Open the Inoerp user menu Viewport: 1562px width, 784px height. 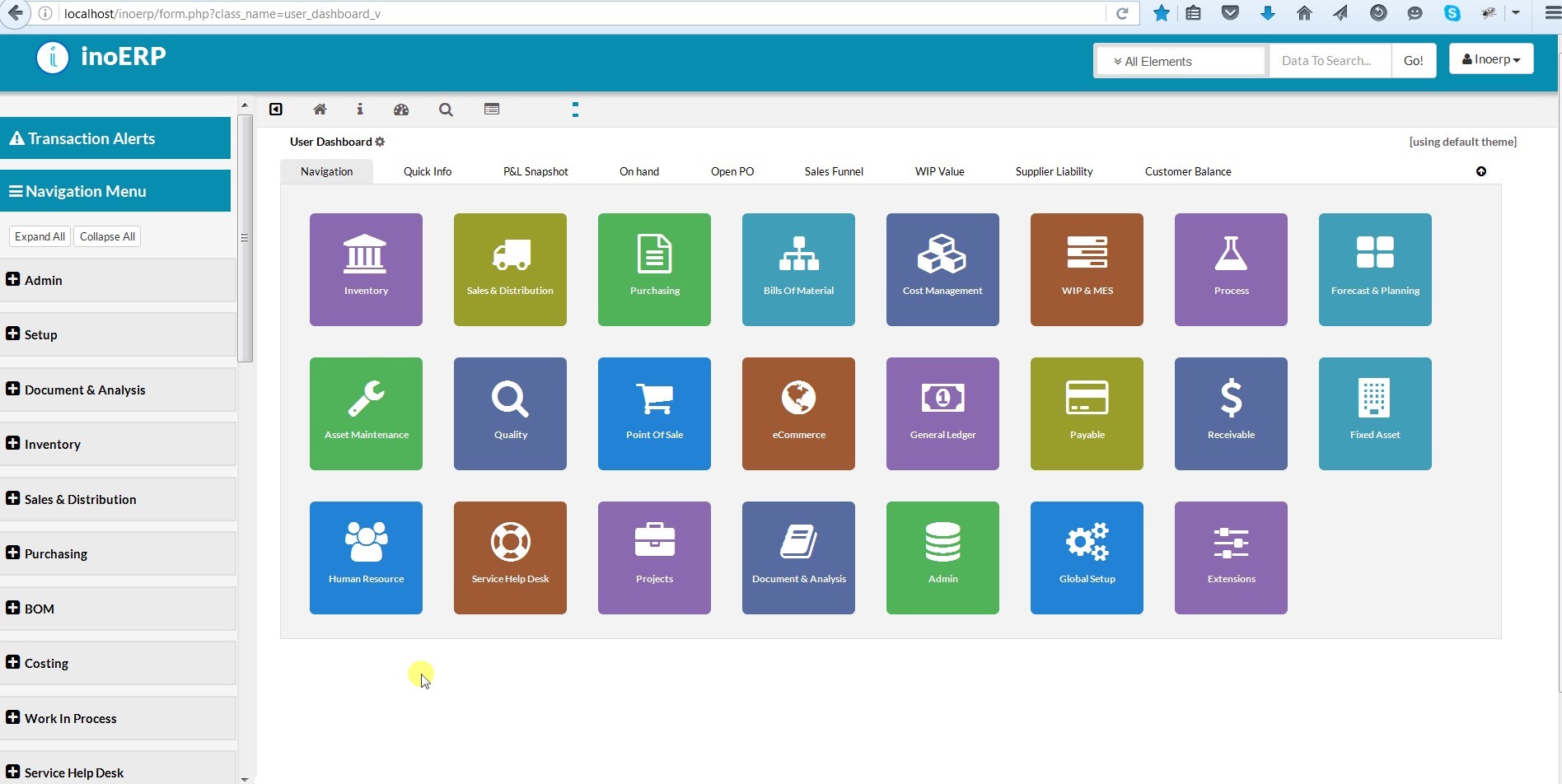tap(1490, 59)
